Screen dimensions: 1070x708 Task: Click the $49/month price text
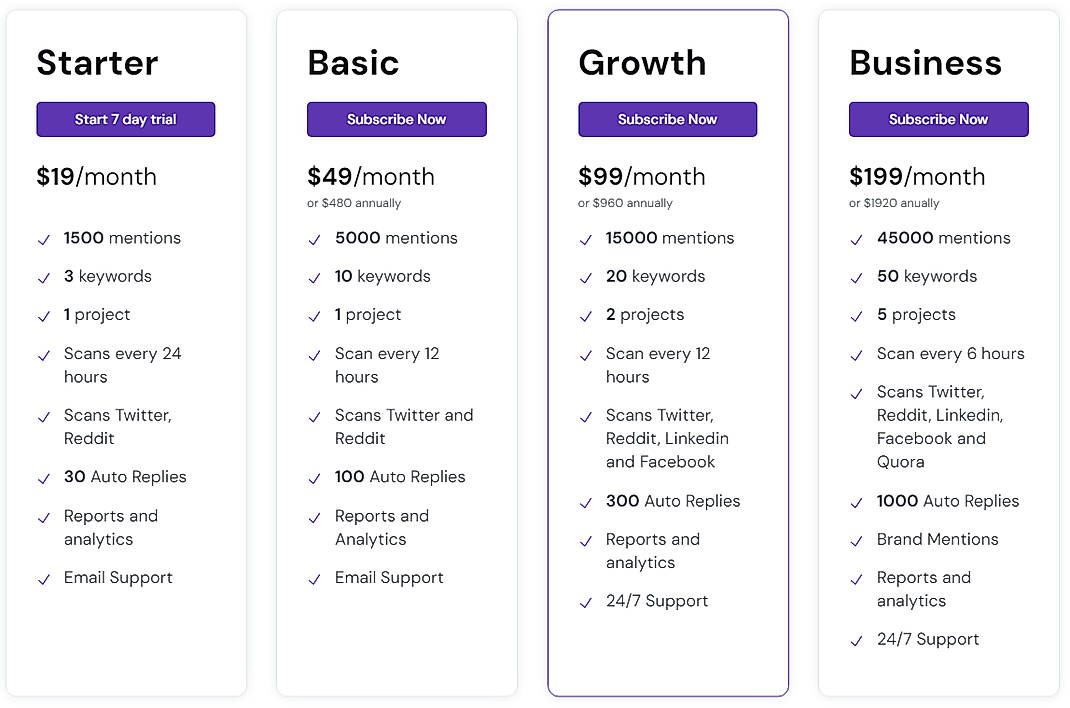point(370,177)
